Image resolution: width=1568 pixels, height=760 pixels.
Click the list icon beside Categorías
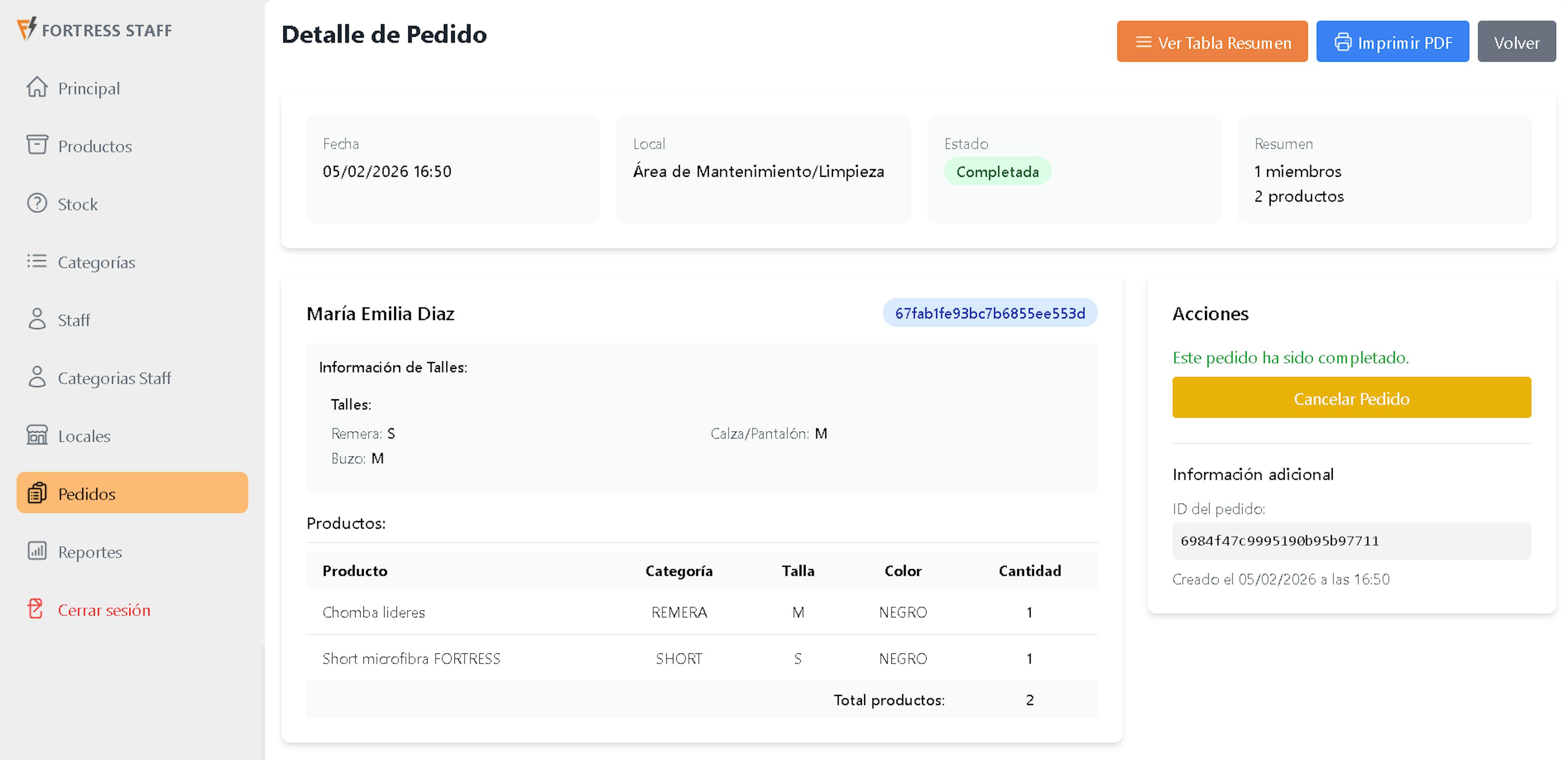tap(36, 261)
